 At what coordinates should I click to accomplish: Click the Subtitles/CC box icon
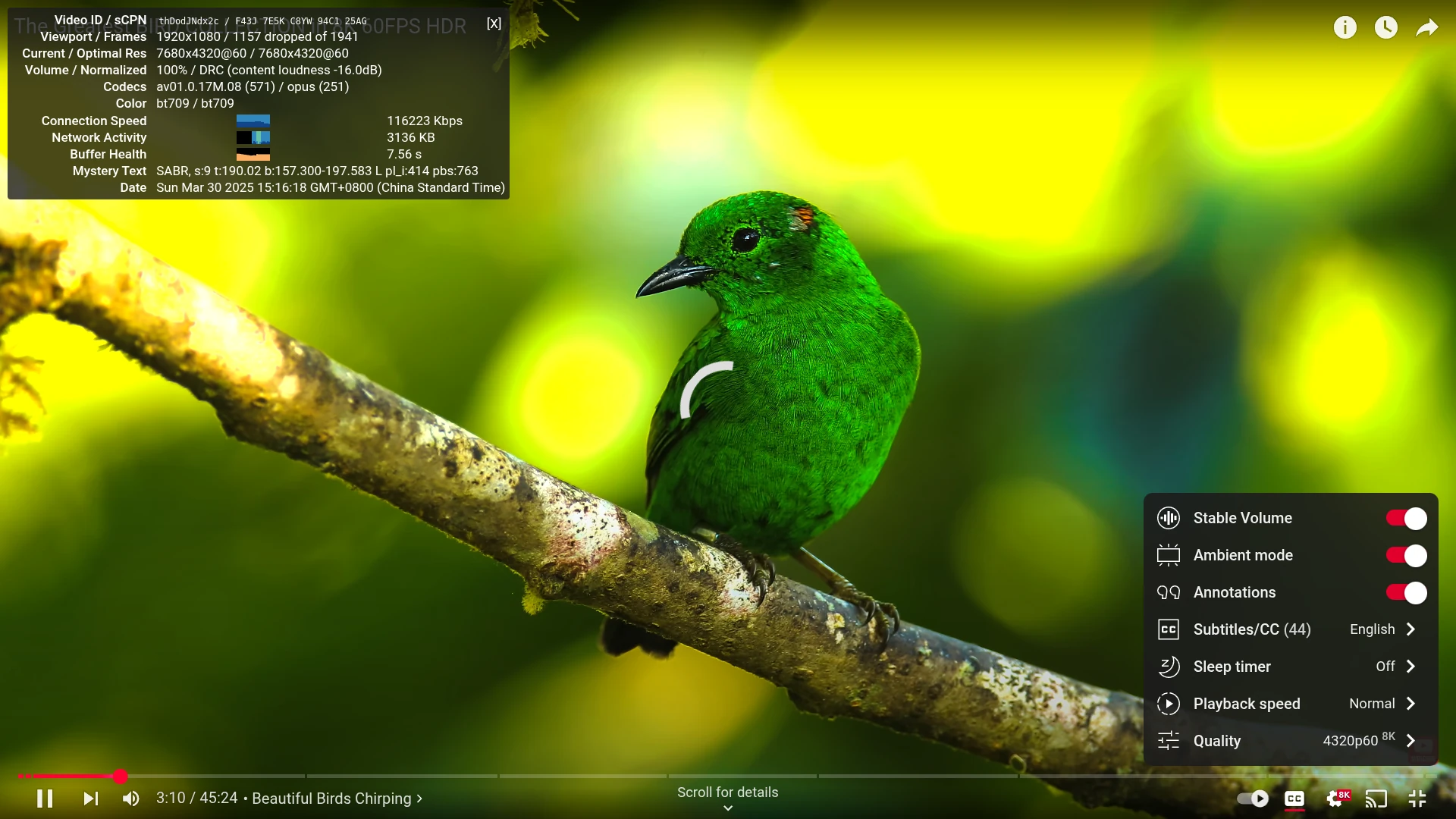(1169, 629)
